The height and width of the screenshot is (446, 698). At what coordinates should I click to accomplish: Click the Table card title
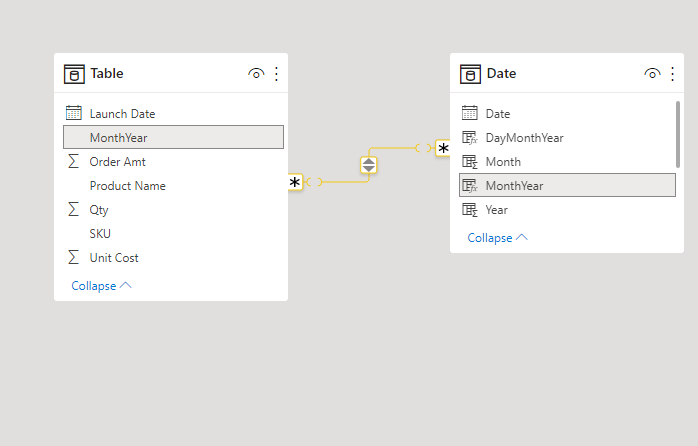click(x=107, y=73)
